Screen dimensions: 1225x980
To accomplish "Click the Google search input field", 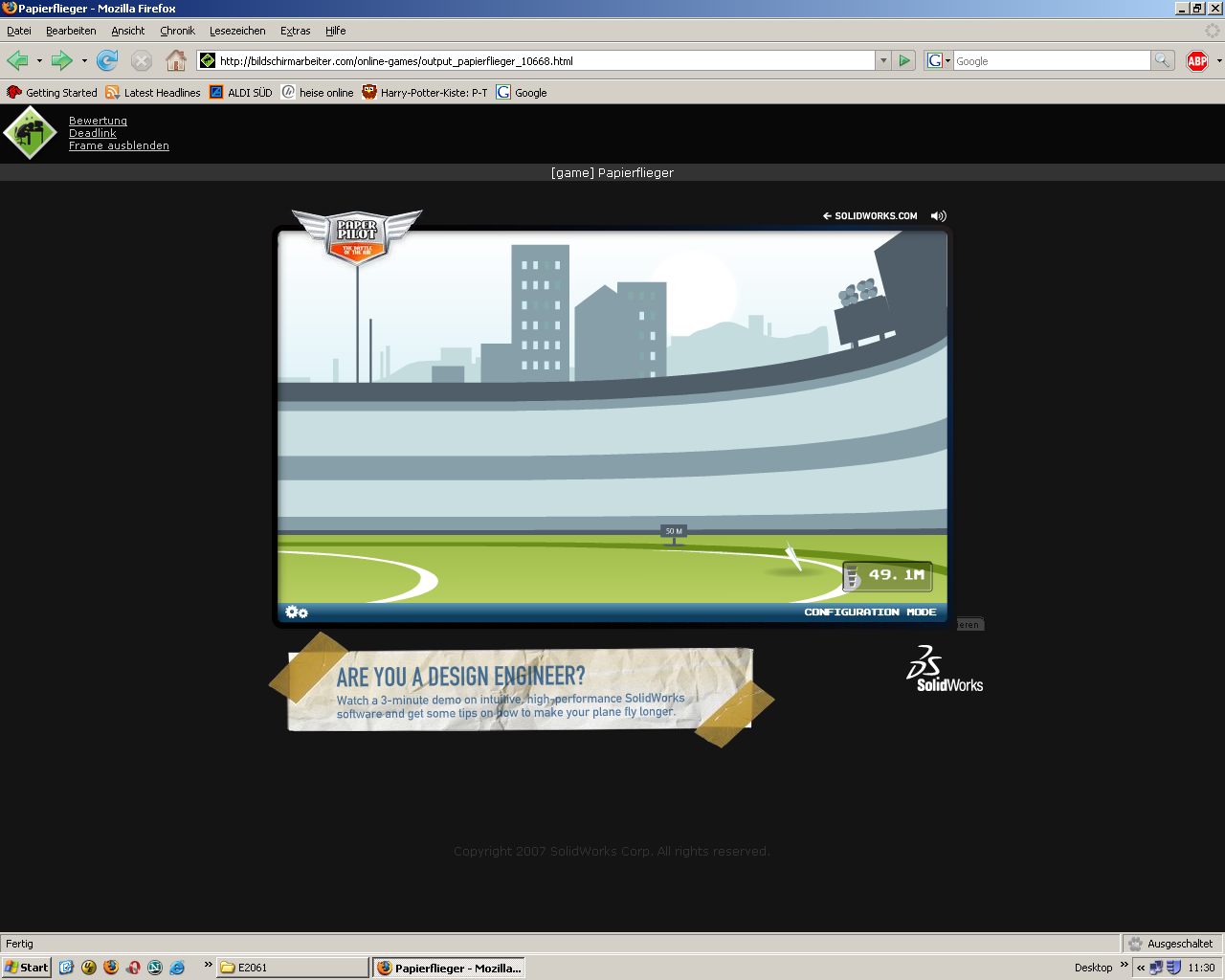I will (1051, 61).
